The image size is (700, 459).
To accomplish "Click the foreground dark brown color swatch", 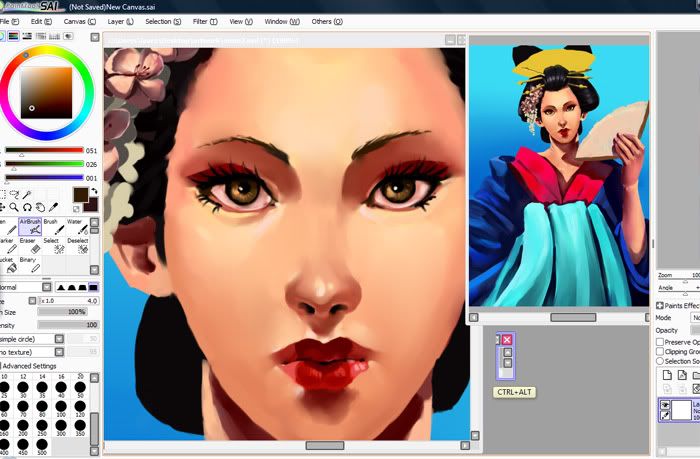I will pyautogui.click(x=80, y=195).
